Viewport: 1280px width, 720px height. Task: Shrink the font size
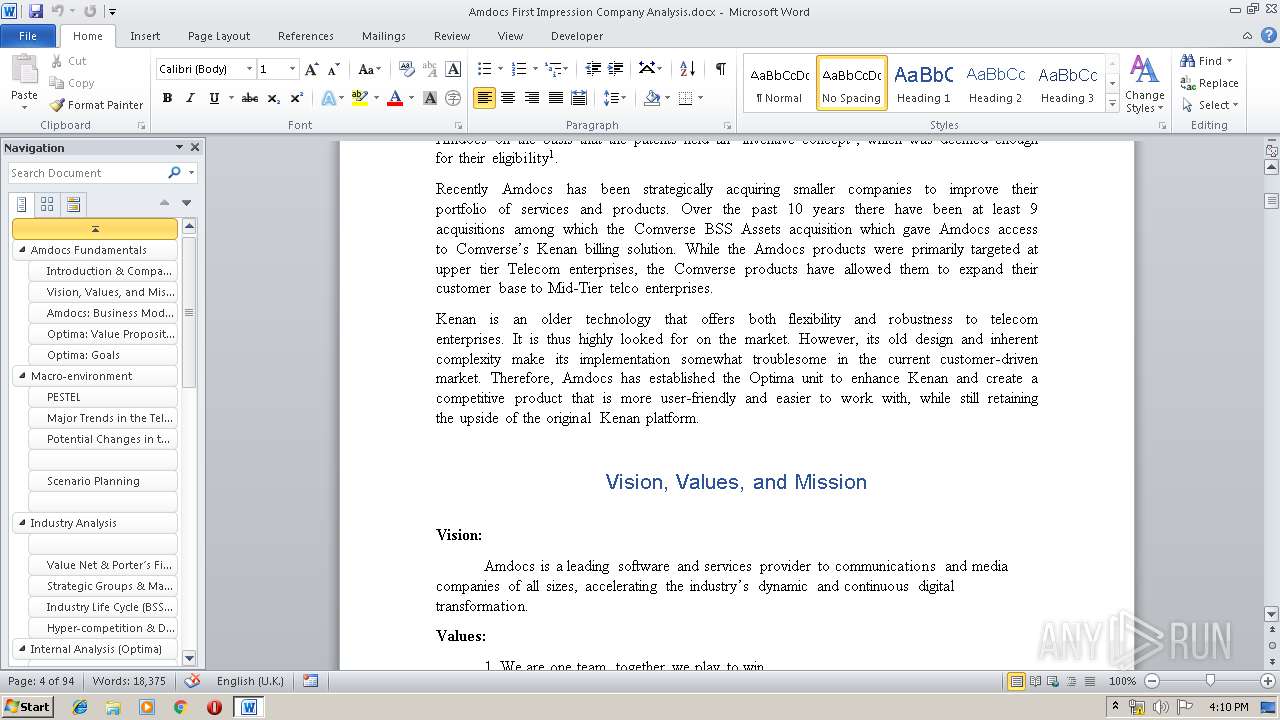coord(334,69)
